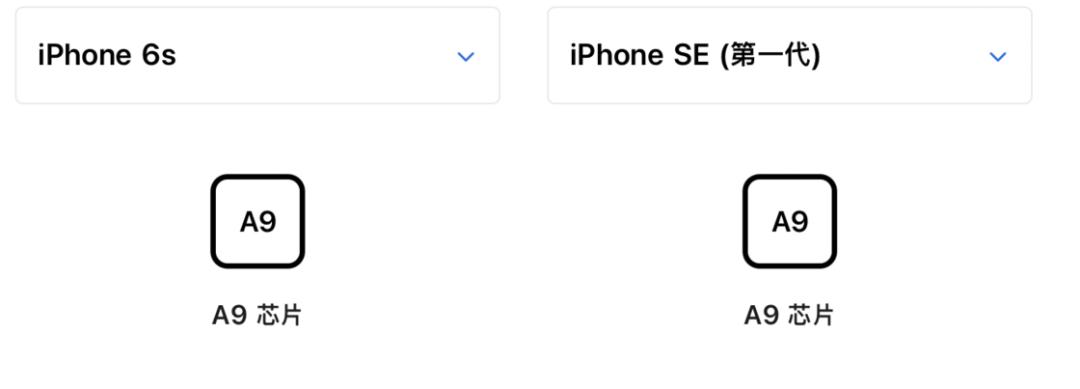The image size is (1080, 389).
Task: Click the empty area inside the iPhone SE selector
Action: [904, 56]
